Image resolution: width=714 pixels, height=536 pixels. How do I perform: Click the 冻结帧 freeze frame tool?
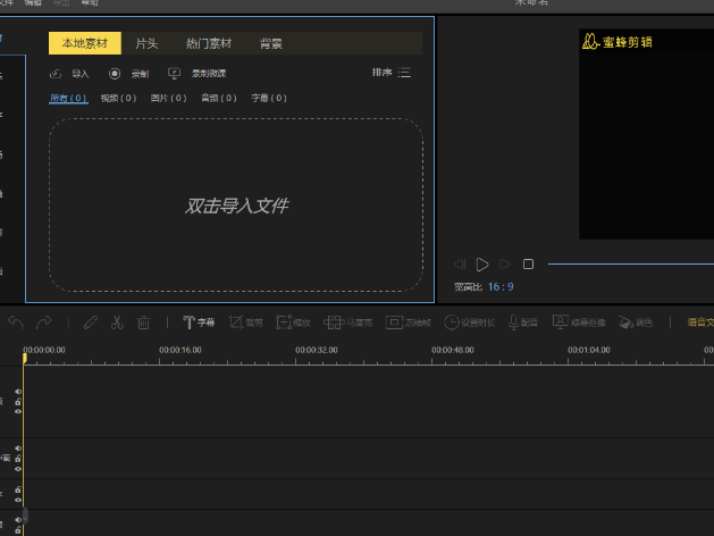pyautogui.click(x=408, y=322)
